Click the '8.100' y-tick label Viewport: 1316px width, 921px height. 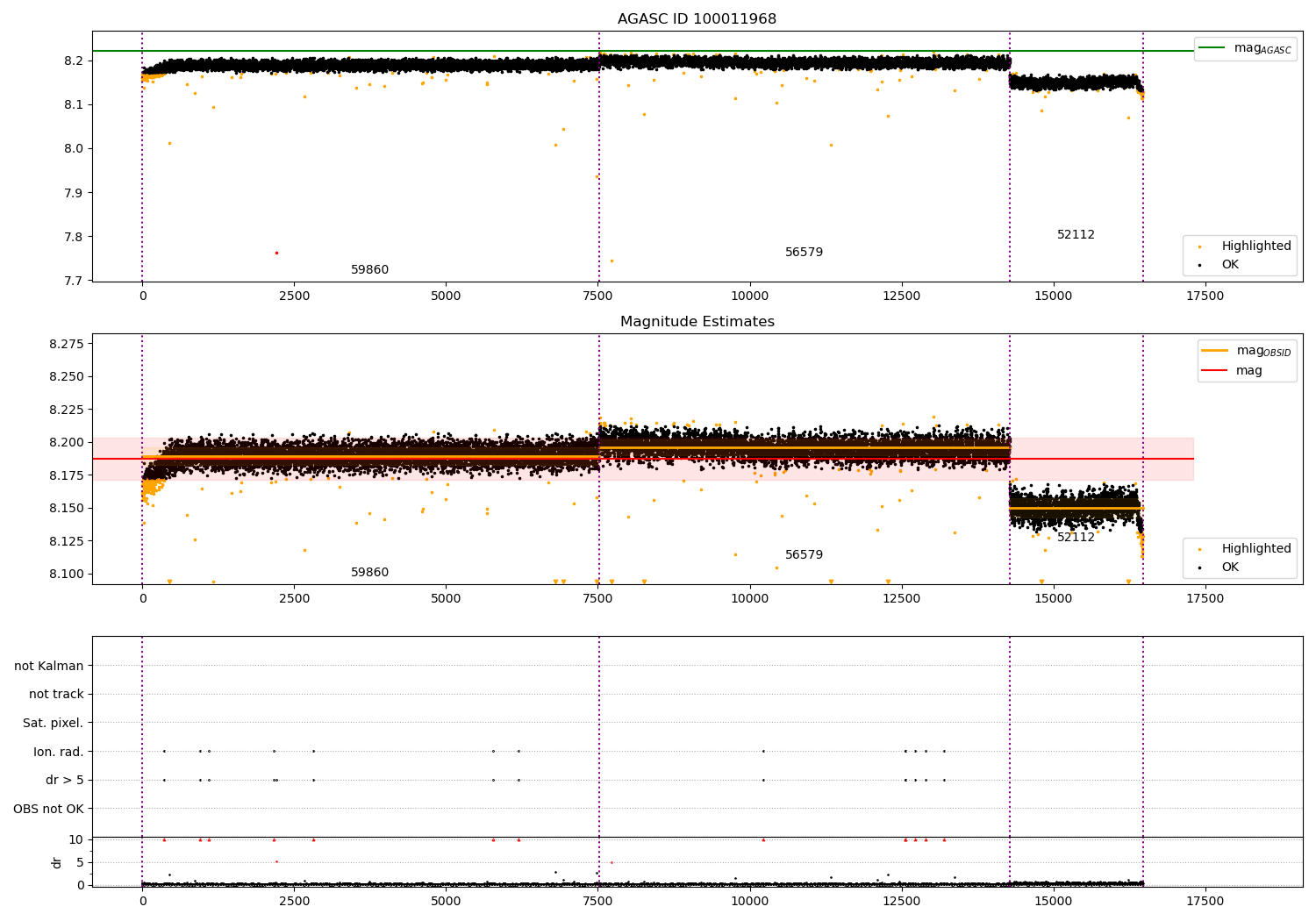pos(67,574)
